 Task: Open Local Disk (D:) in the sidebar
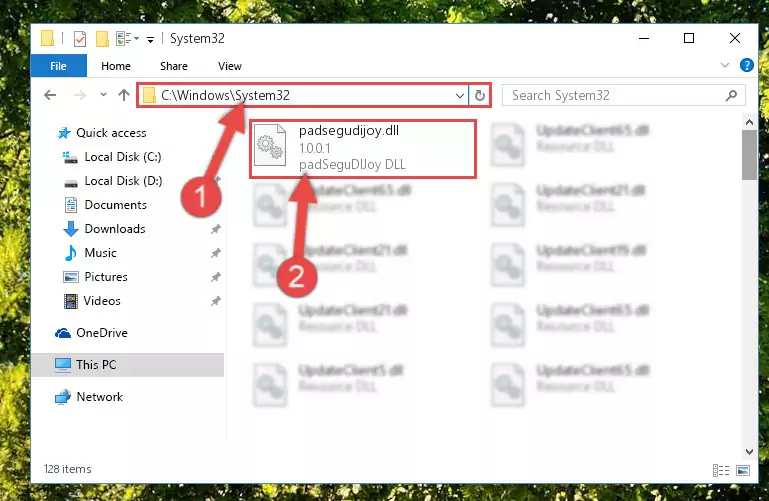tap(123, 181)
